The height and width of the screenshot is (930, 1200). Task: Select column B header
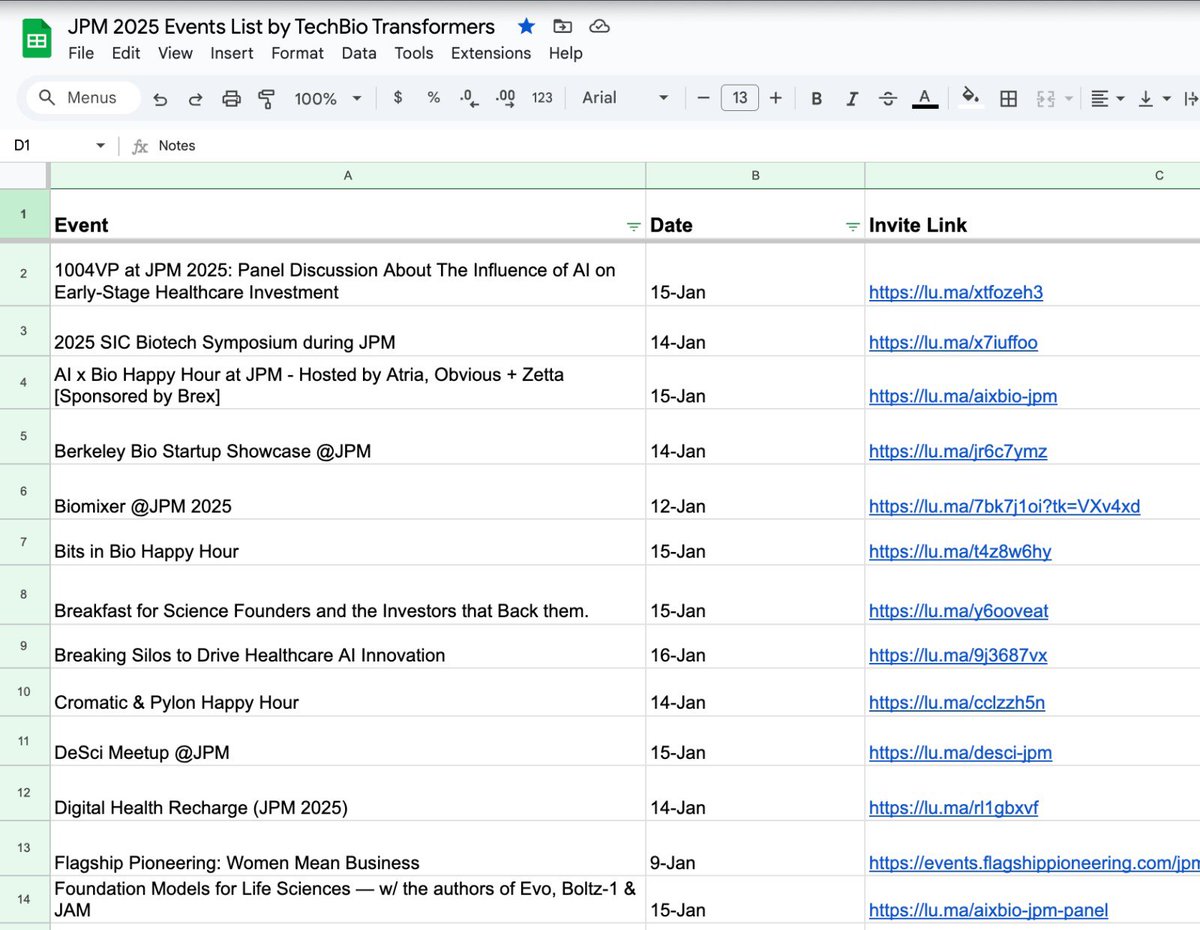click(755, 175)
